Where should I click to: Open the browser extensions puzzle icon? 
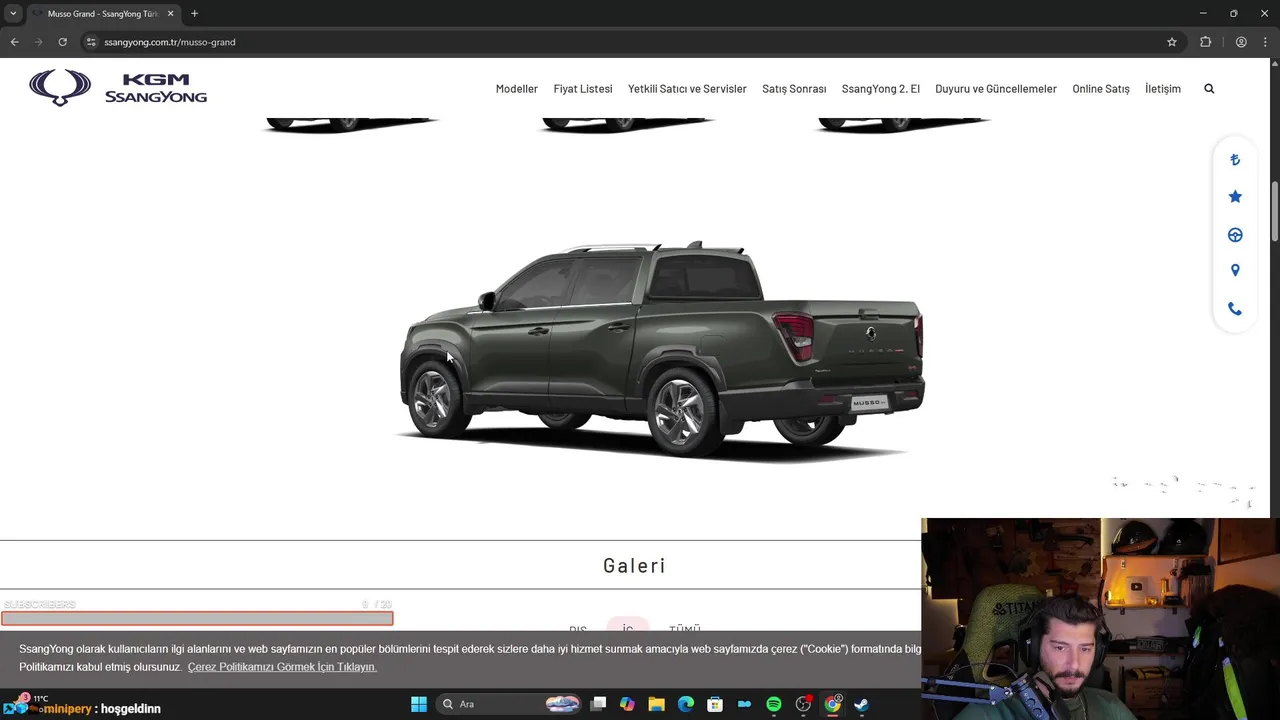coord(1205,42)
